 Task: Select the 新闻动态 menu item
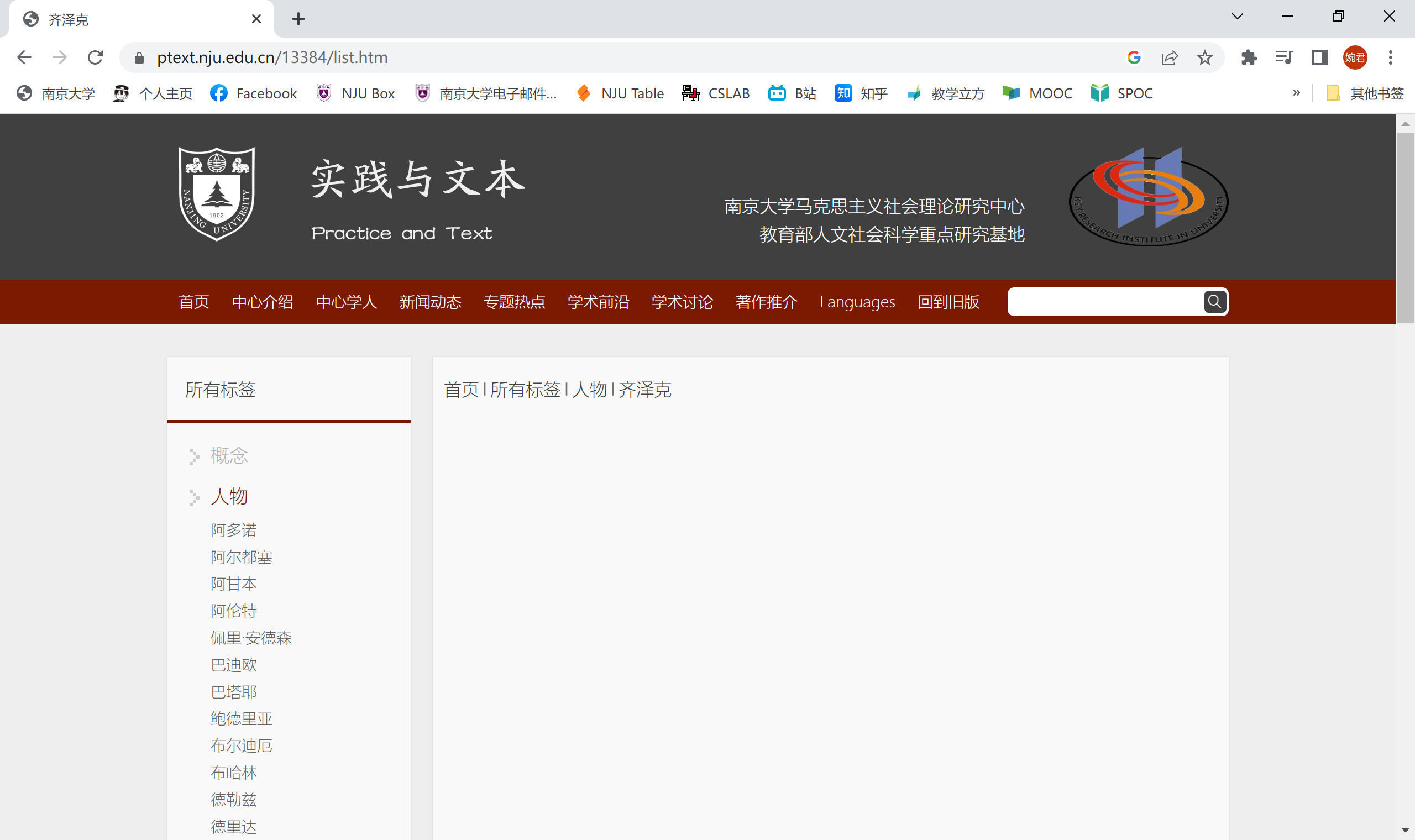430,302
